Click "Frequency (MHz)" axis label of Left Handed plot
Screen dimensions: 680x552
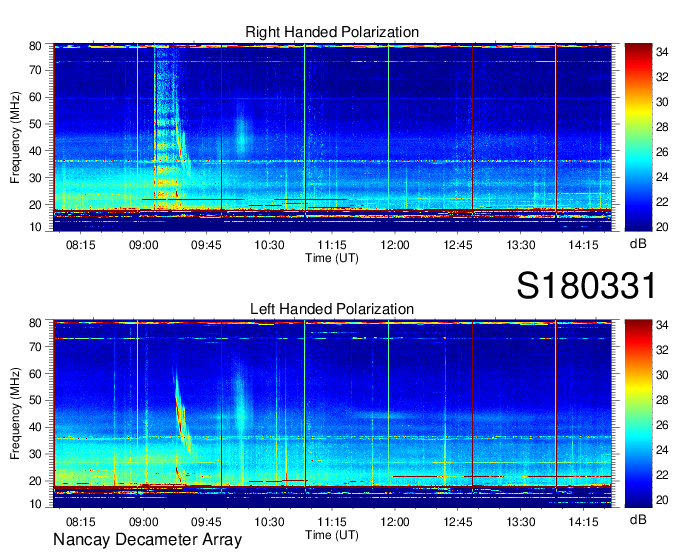click(x=15, y=414)
